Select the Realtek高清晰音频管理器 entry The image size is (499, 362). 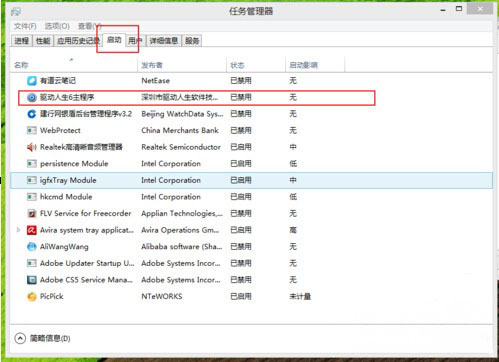(x=81, y=147)
